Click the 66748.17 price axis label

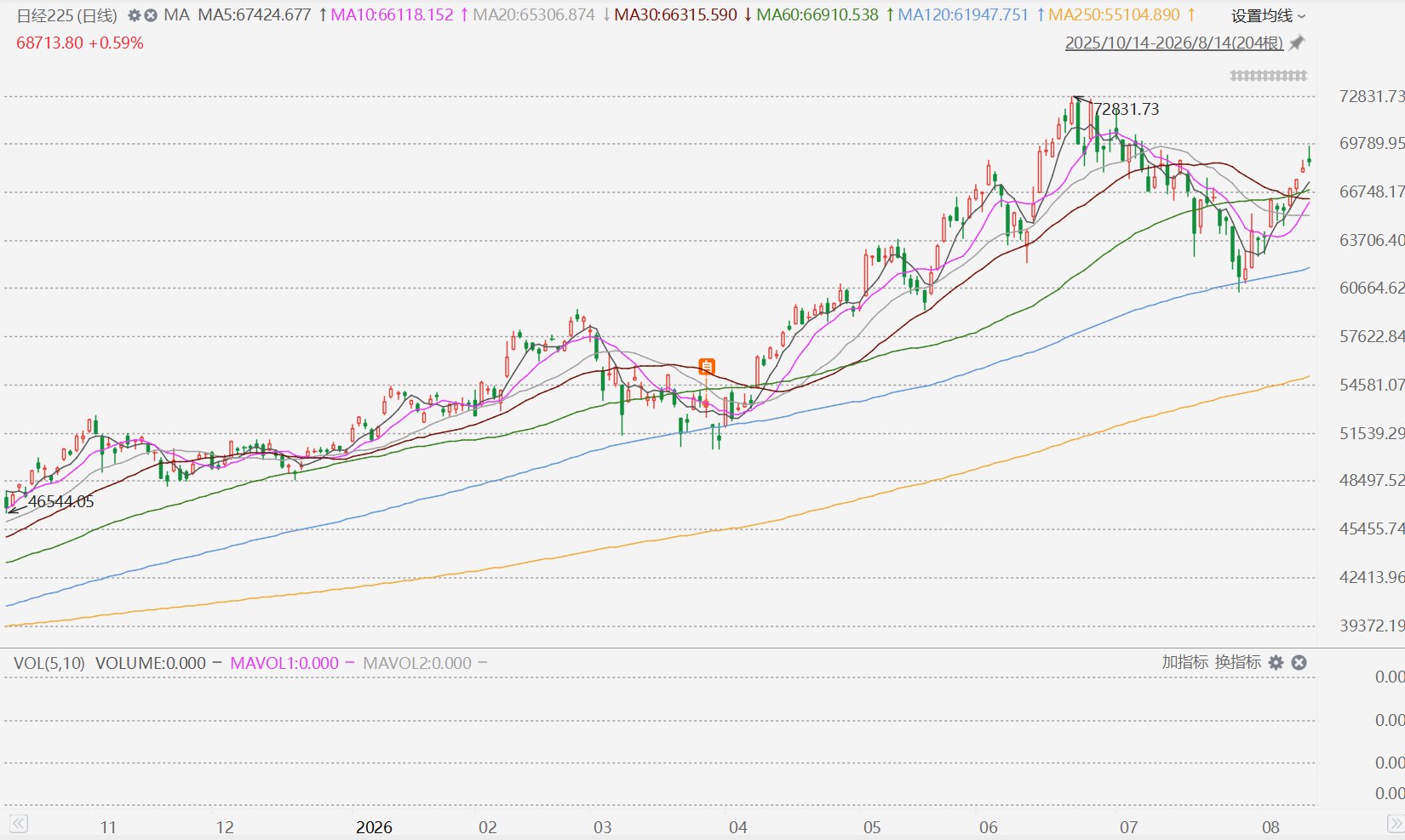click(x=1372, y=191)
